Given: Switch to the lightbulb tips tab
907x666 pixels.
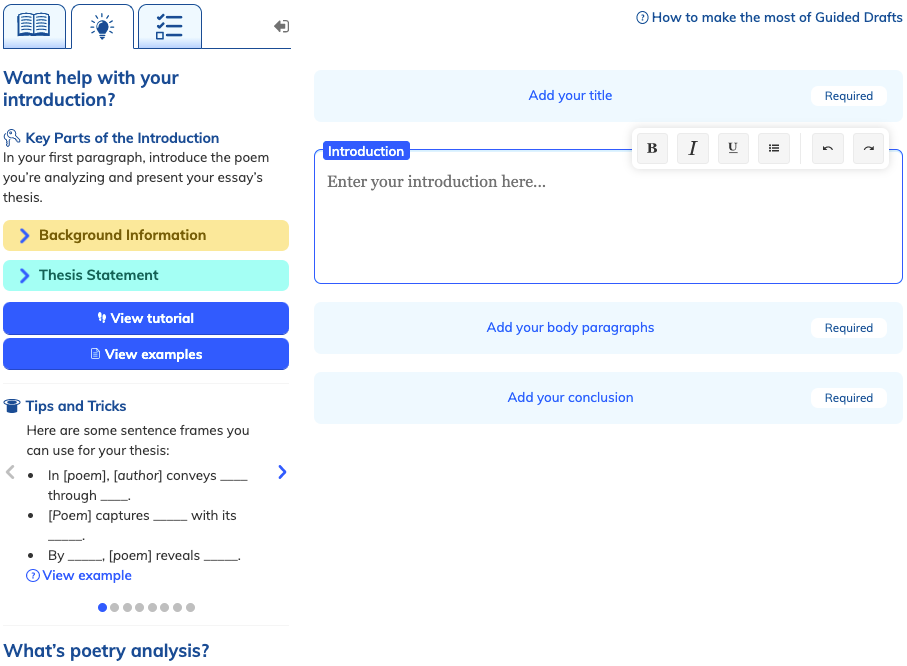Looking at the screenshot, I should click(x=102, y=27).
